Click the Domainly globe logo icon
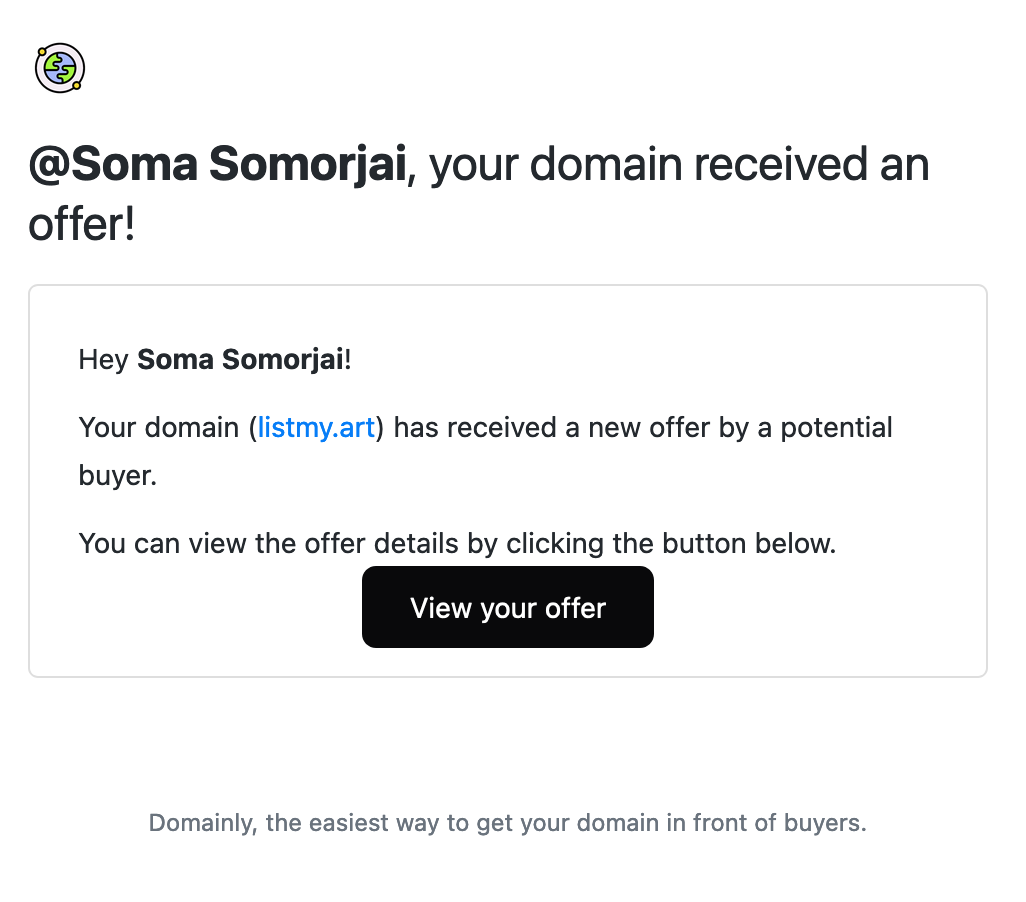1026x902 pixels. (60, 68)
